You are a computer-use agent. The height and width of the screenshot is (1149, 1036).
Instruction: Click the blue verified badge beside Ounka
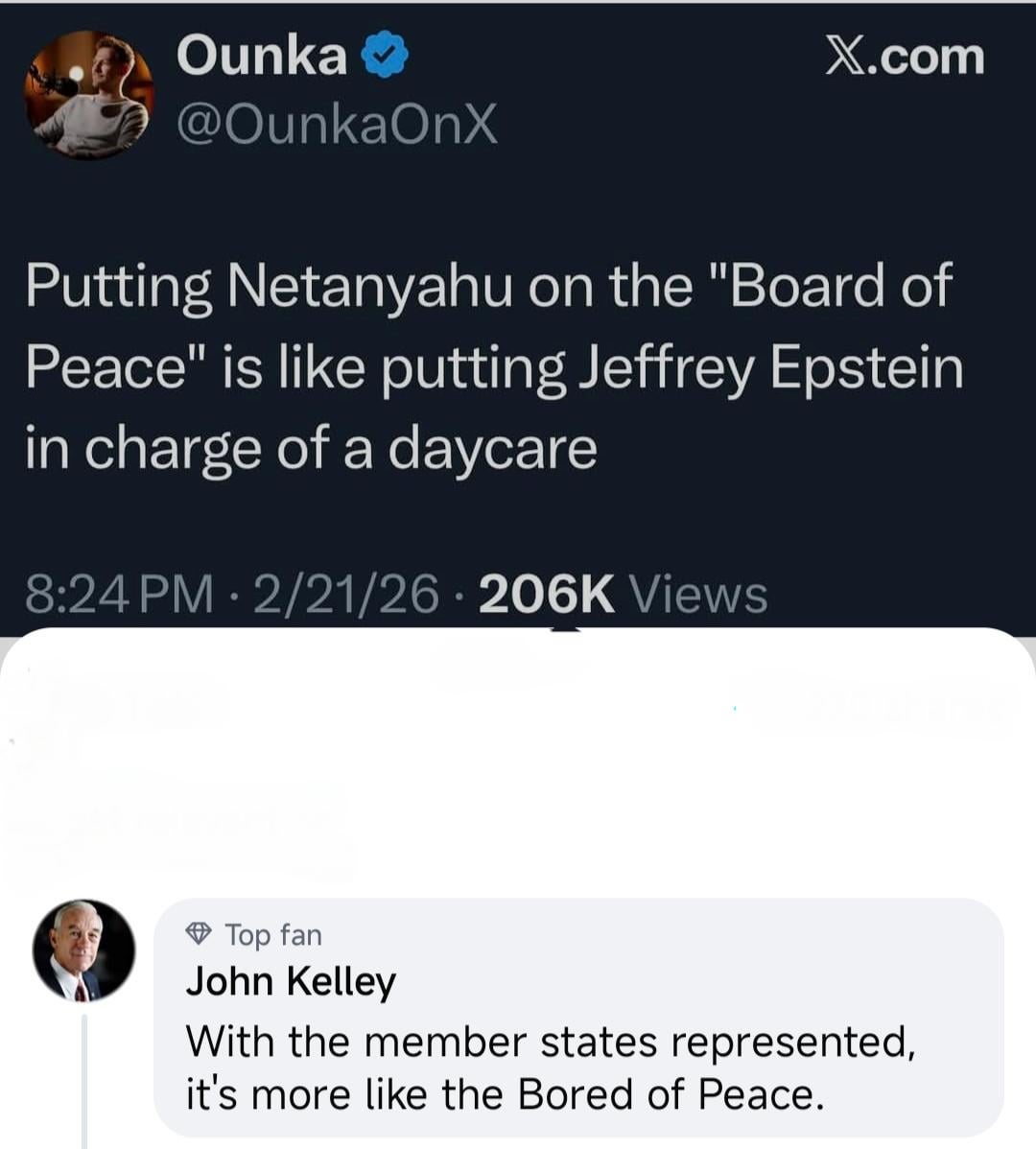[385, 56]
